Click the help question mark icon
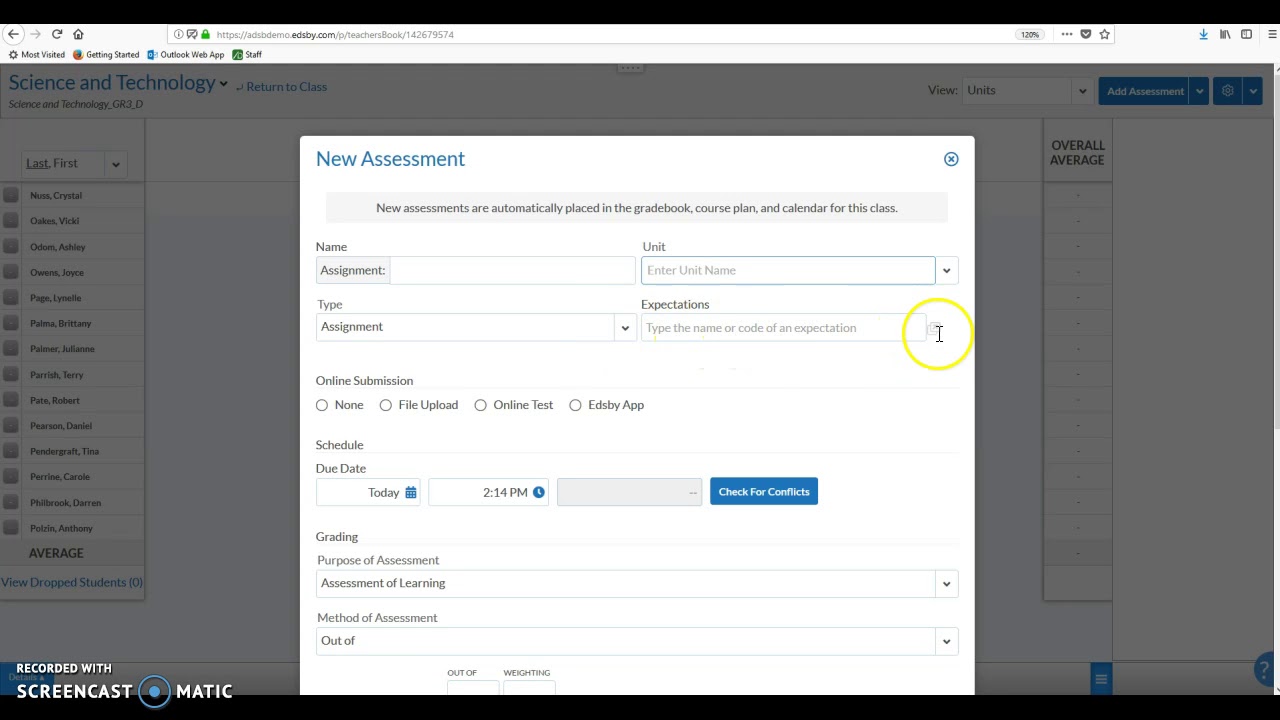Viewport: 1280px width, 720px height. pos(1264,670)
